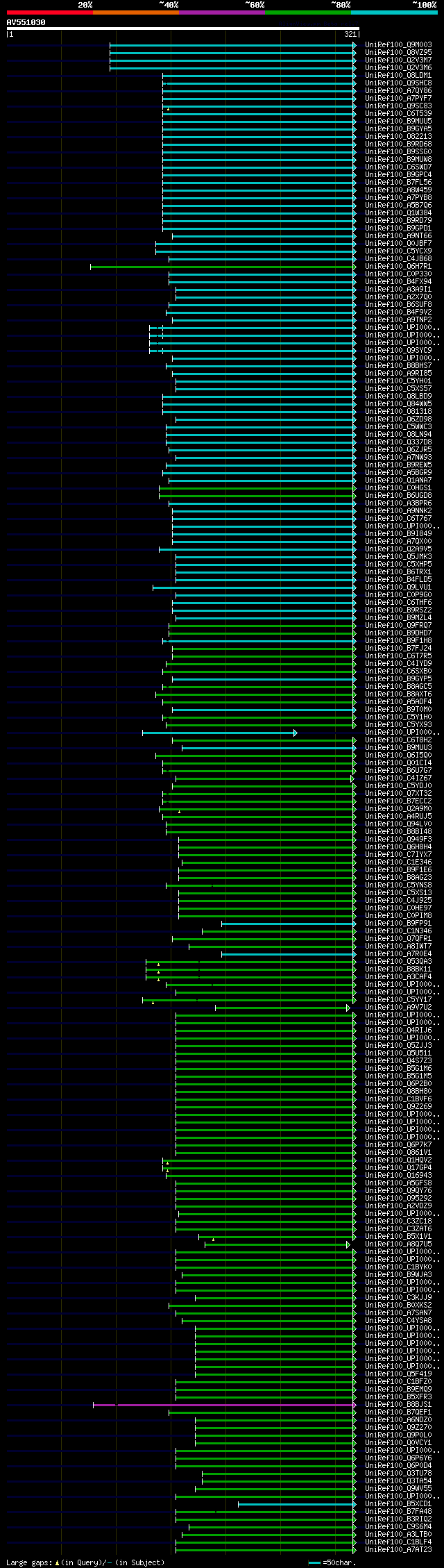
Task: Open hit UniRef100_C1N346
Action: point(398,931)
